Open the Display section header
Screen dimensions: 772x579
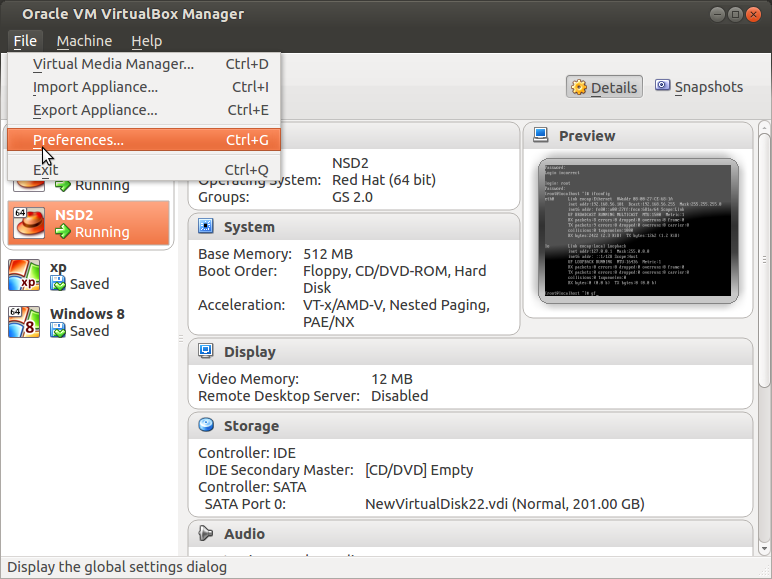point(470,352)
